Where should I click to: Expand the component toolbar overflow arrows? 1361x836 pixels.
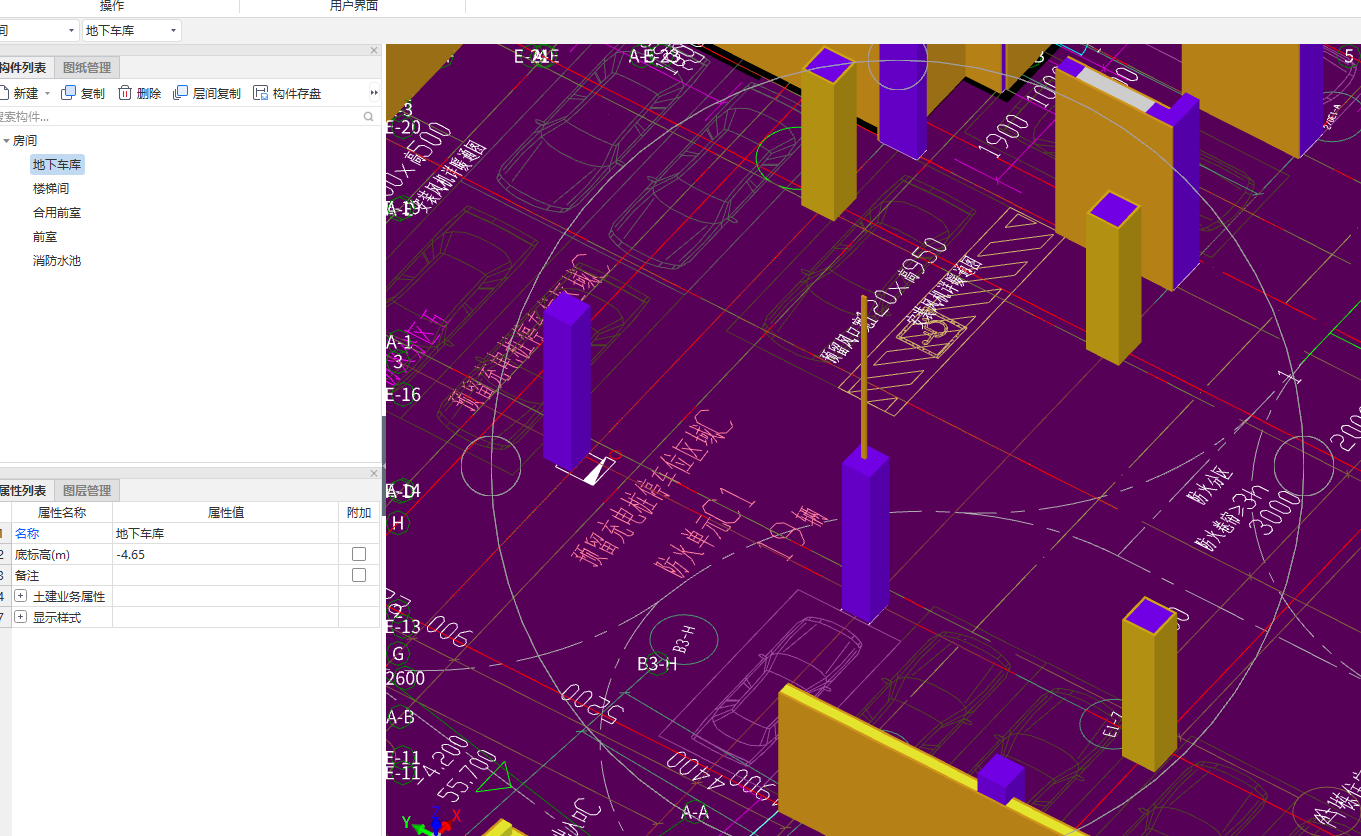(x=374, y=93)
